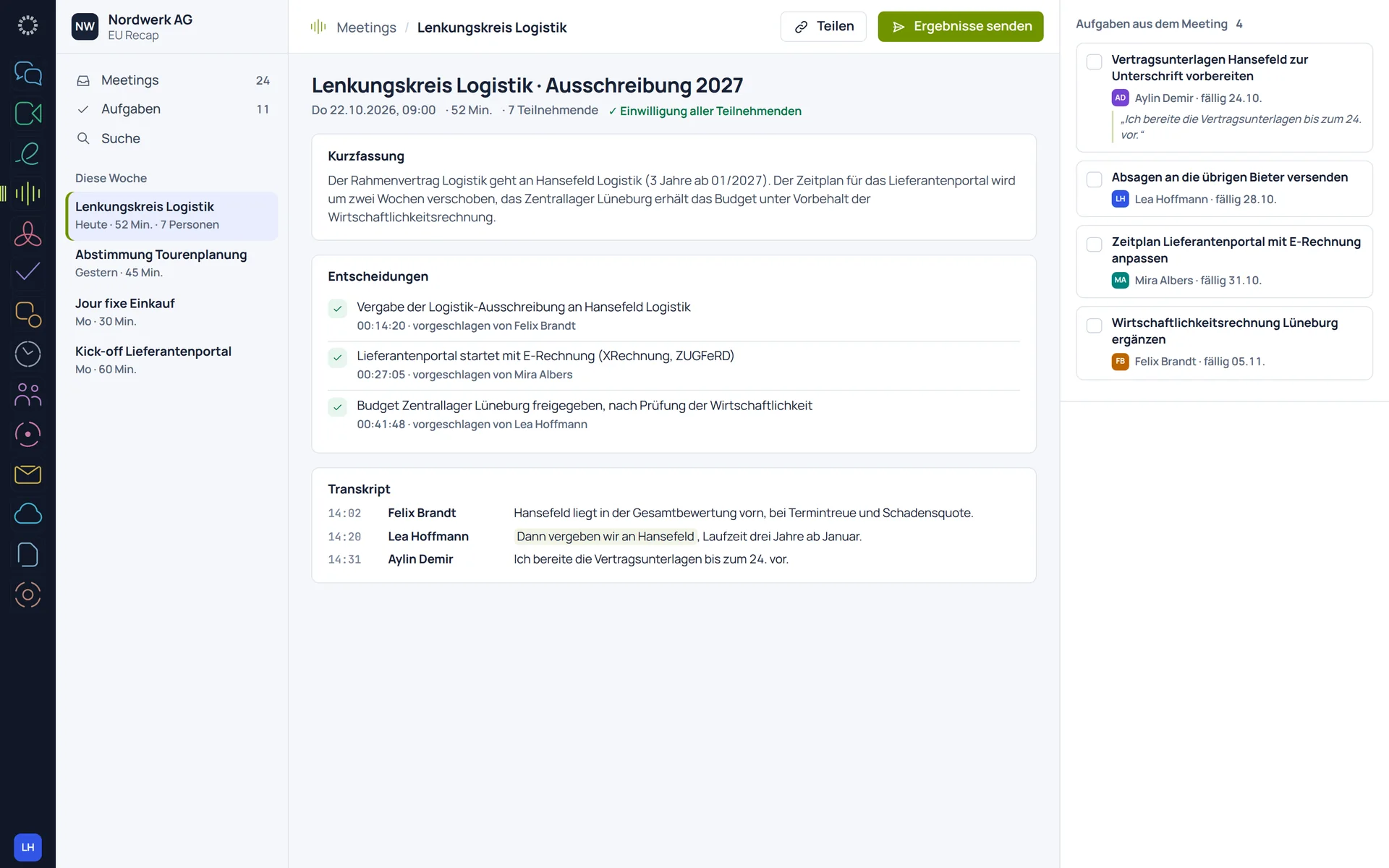Select Jour fixe Einkauf meeting

[172, 312]
